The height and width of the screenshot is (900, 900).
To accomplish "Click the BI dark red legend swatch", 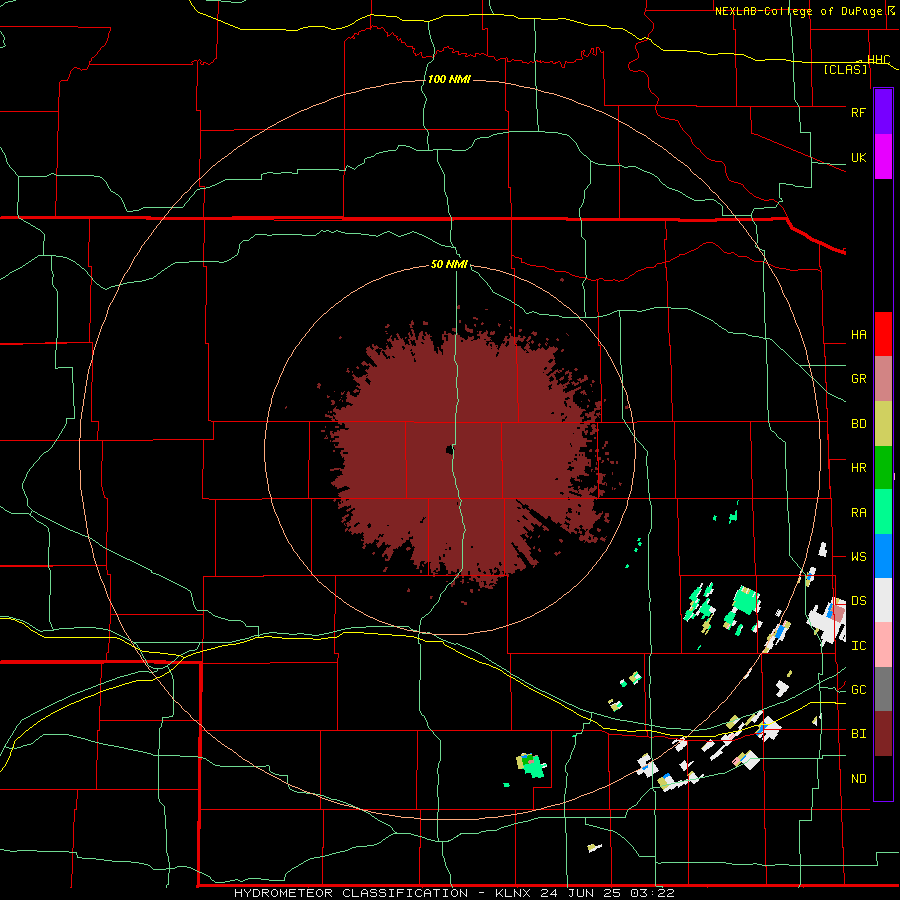I will [x=883, y=734].
